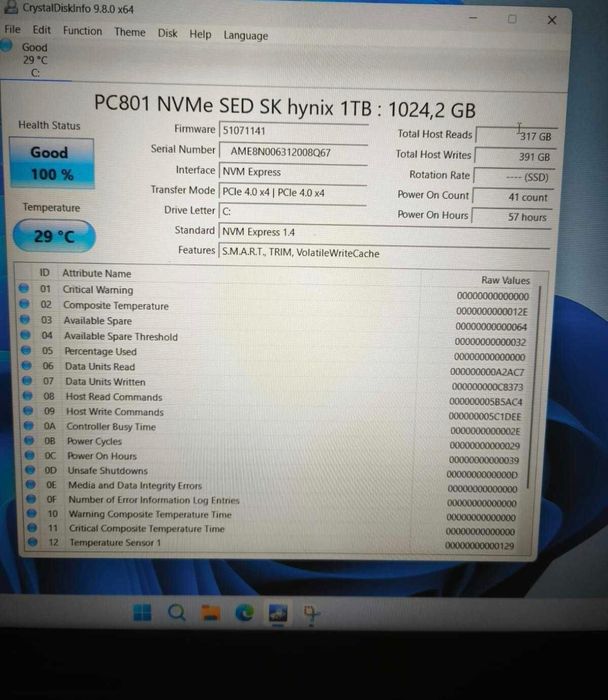Click the Total Host Writes value 391 GB
Screen dimensions: 608x700
tap(515, 156)
